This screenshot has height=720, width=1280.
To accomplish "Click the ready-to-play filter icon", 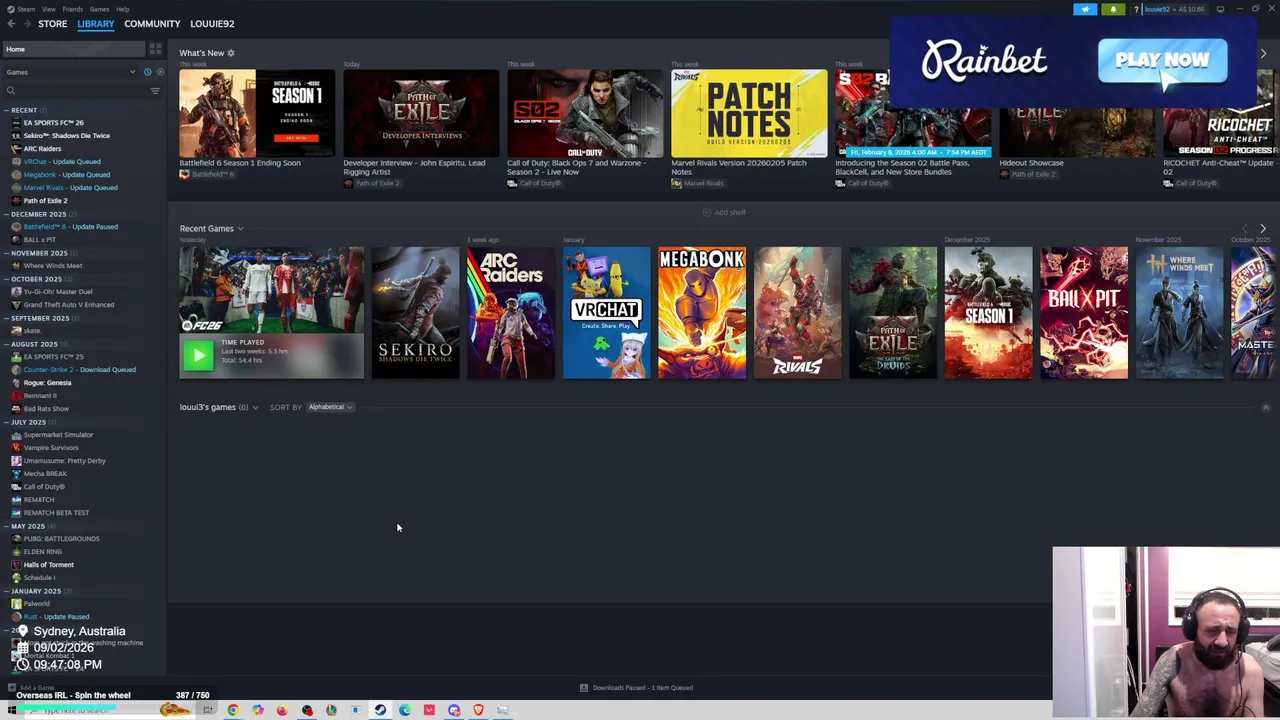I will (x=160, y=72).
